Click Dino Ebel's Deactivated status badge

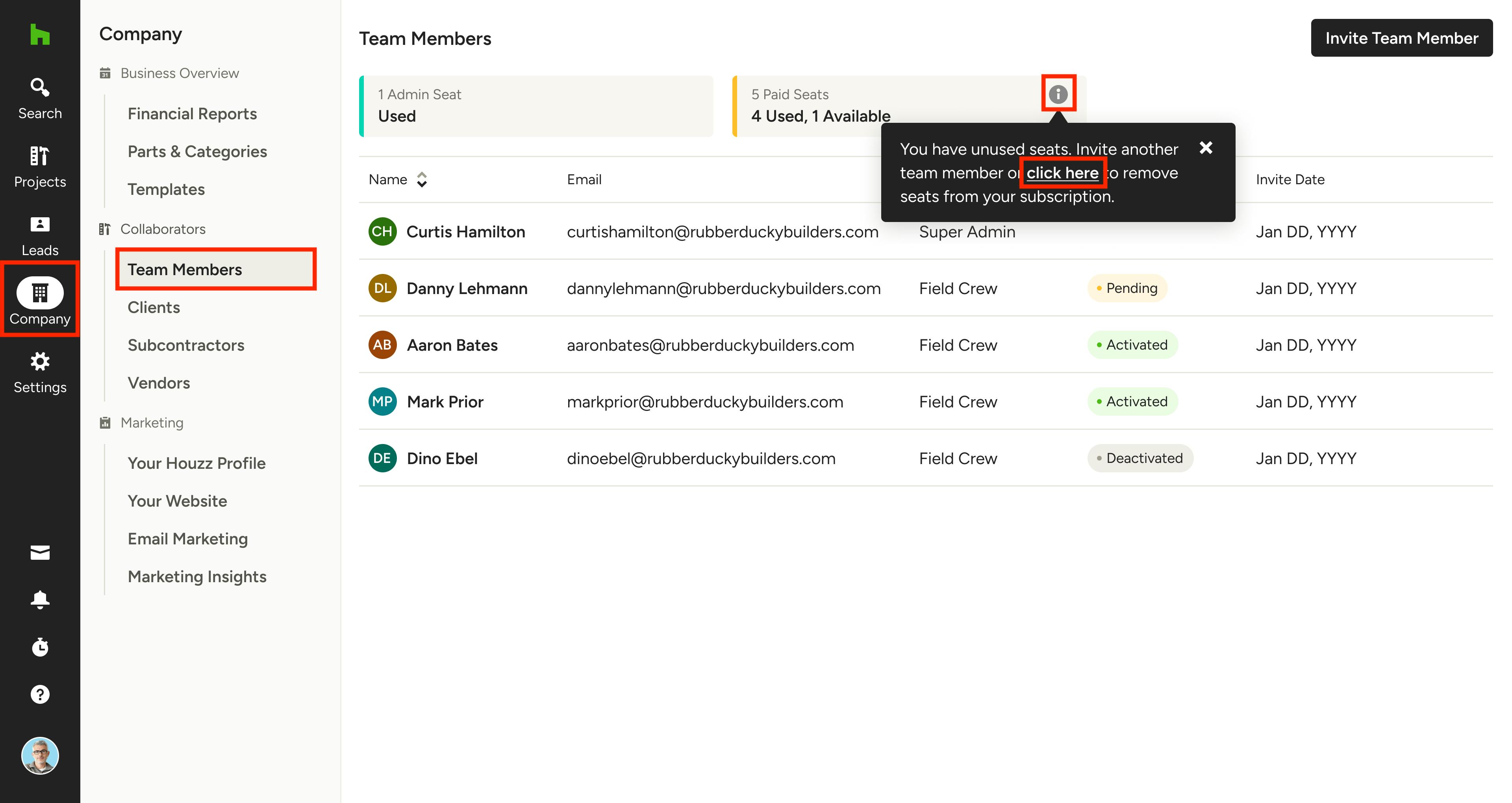point(1139,459)
